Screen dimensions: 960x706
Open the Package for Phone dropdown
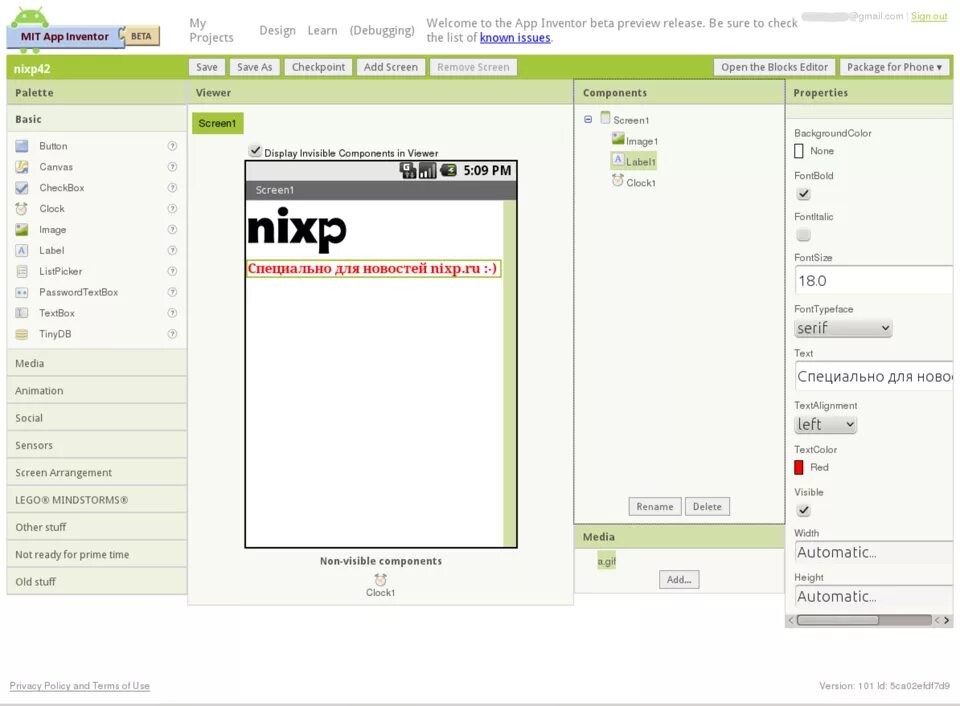[x=894, y=67]
